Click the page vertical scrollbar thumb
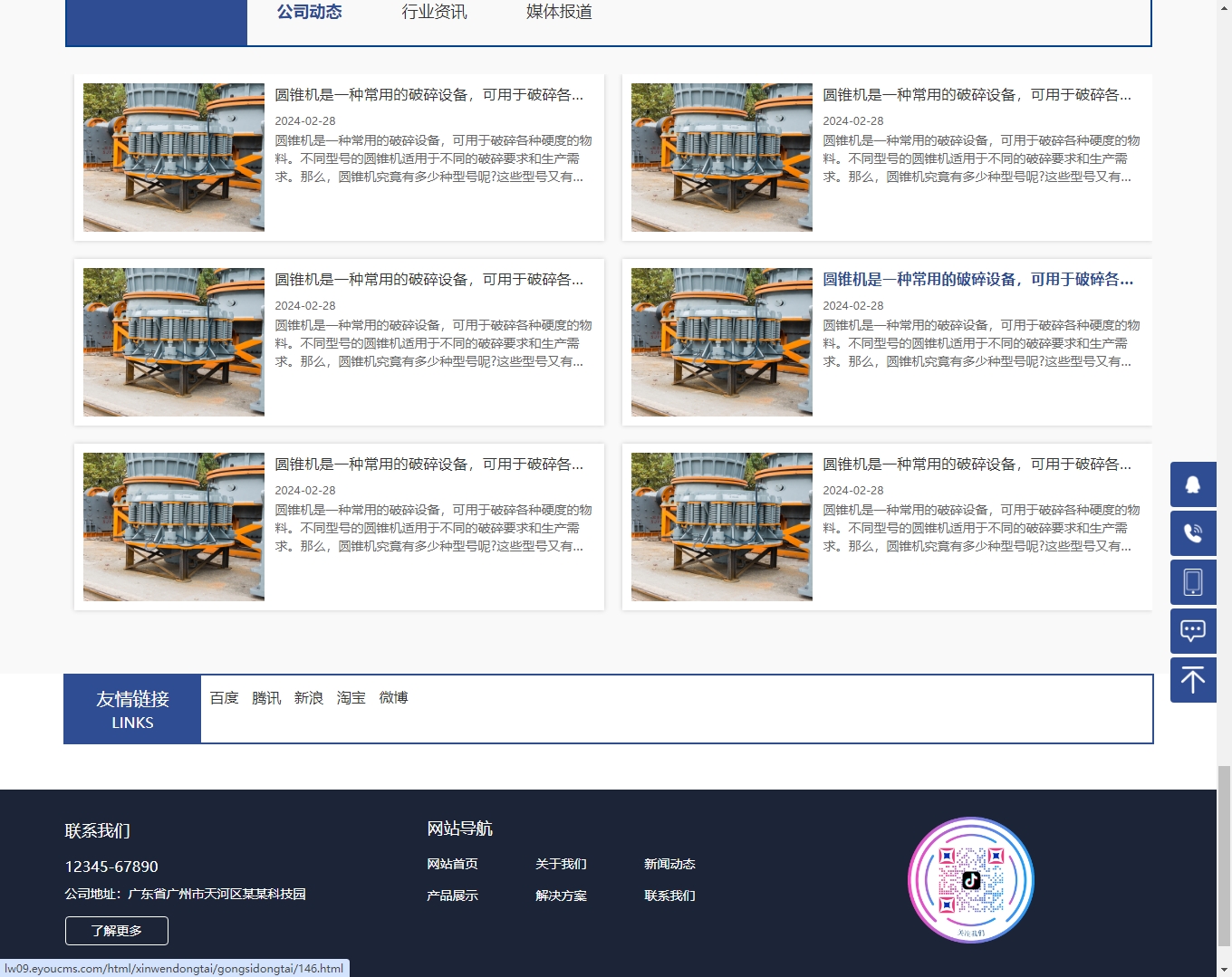This screenshot has height=977, width=1232. point(1224,855)
